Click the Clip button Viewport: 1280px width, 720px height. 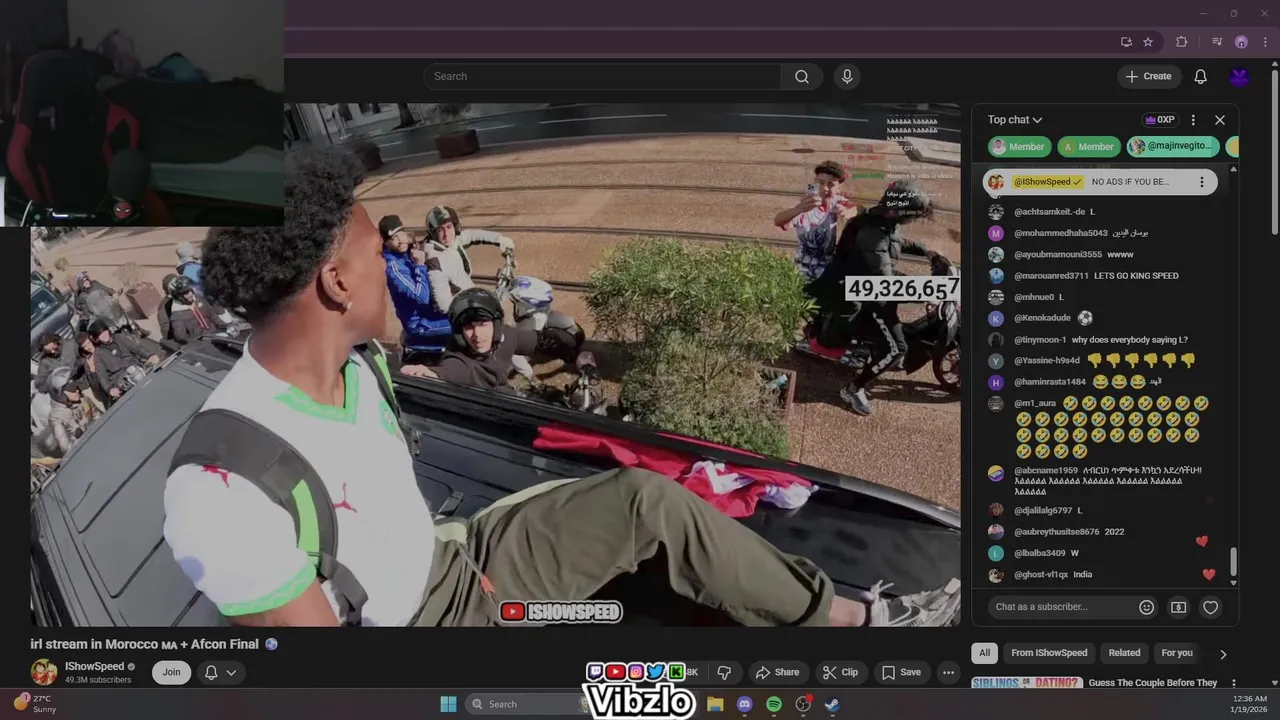point(840,672)
